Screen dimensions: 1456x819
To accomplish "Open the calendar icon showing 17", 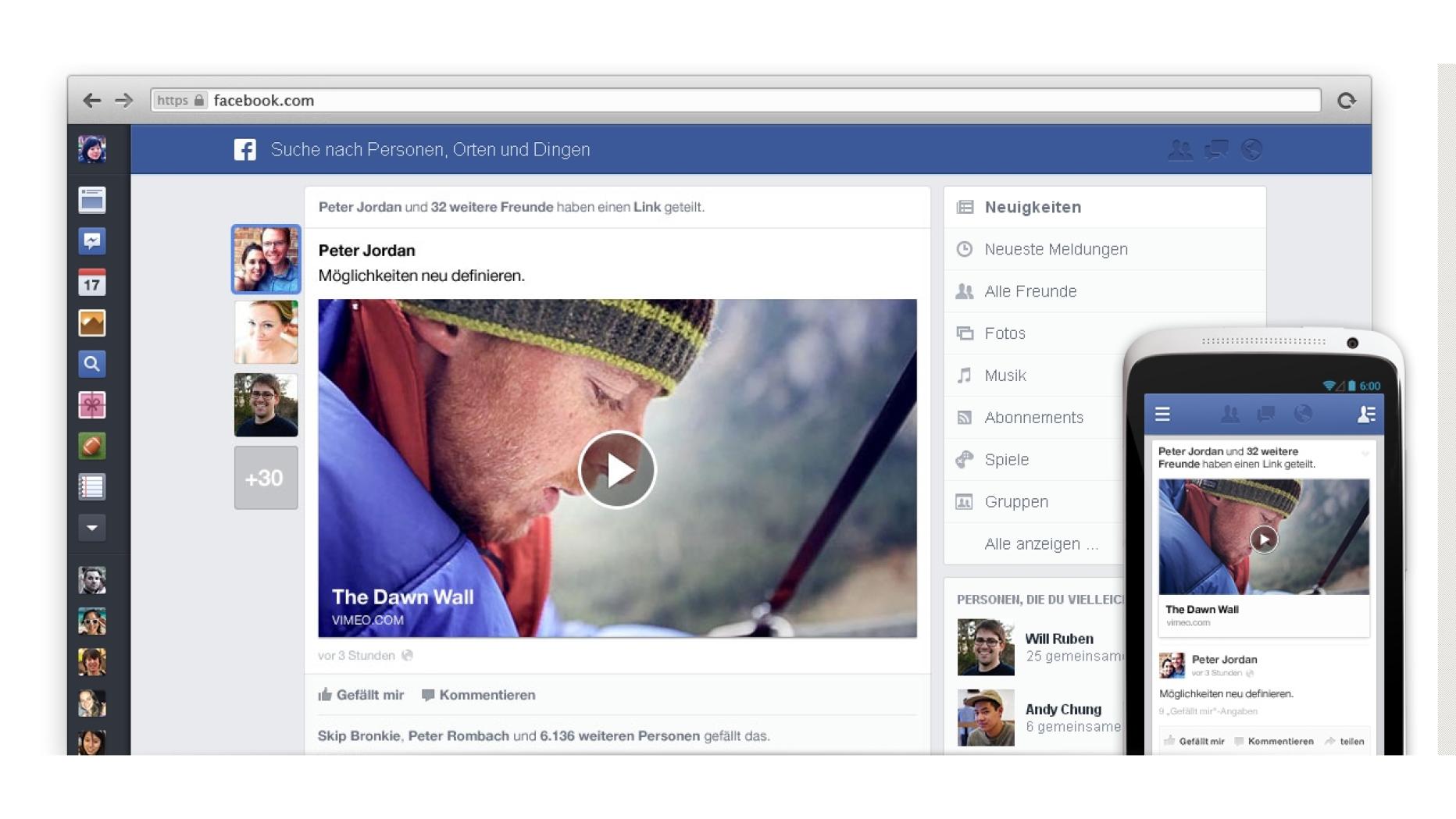I will [x=91, y=283].
